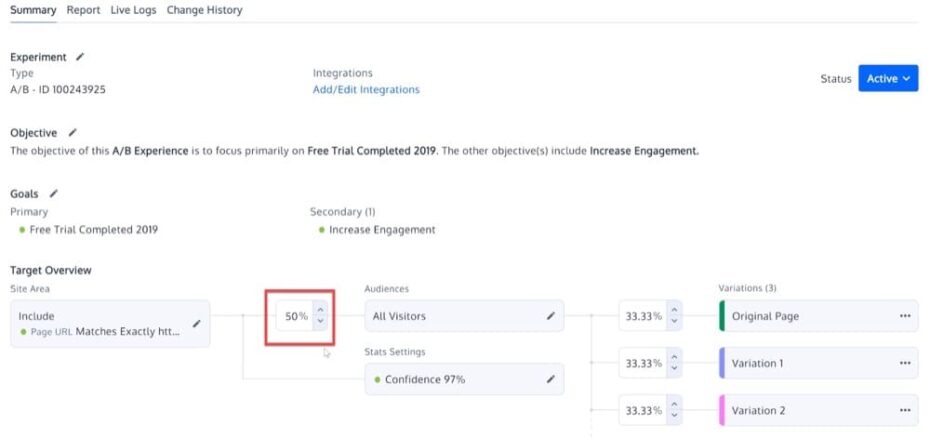Screen dimensions: 930x438
Task: Adjust Variation 2 33.33% traffic stepper
Action: click(675, 410)
